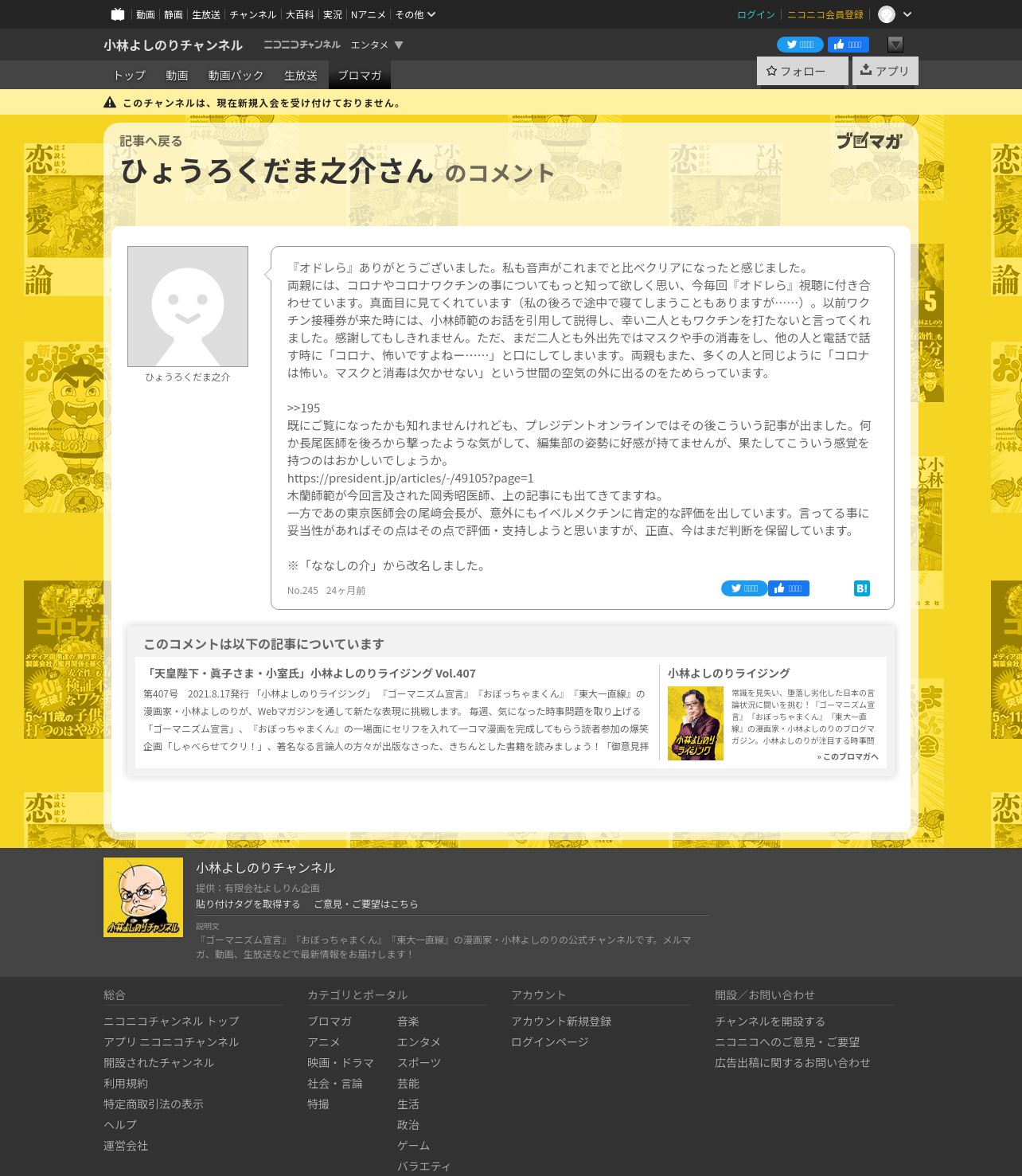Expand the account menu chevron
1022x1176 pixels.
tap(907, 14)
